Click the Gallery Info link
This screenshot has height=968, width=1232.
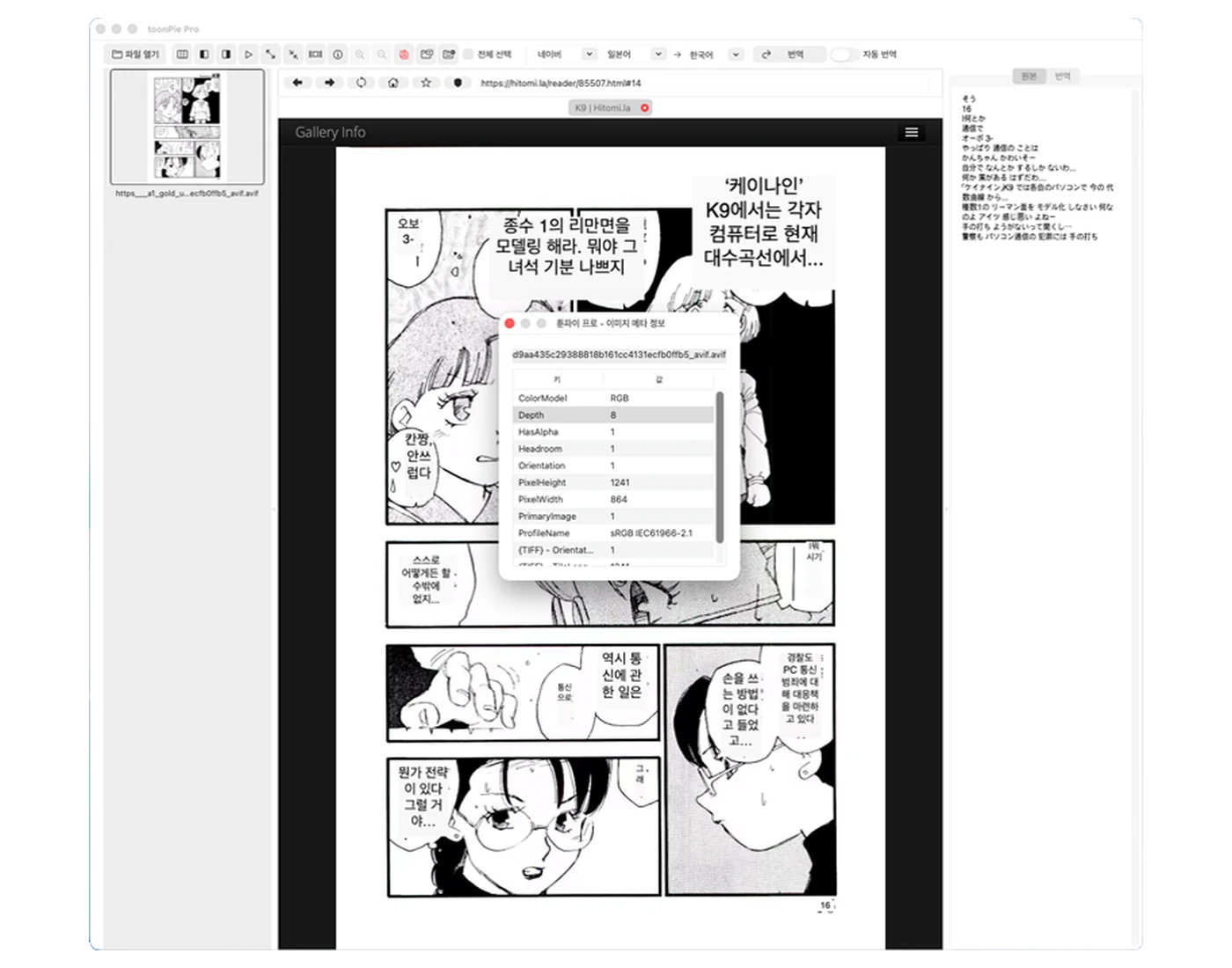point(330,132)
